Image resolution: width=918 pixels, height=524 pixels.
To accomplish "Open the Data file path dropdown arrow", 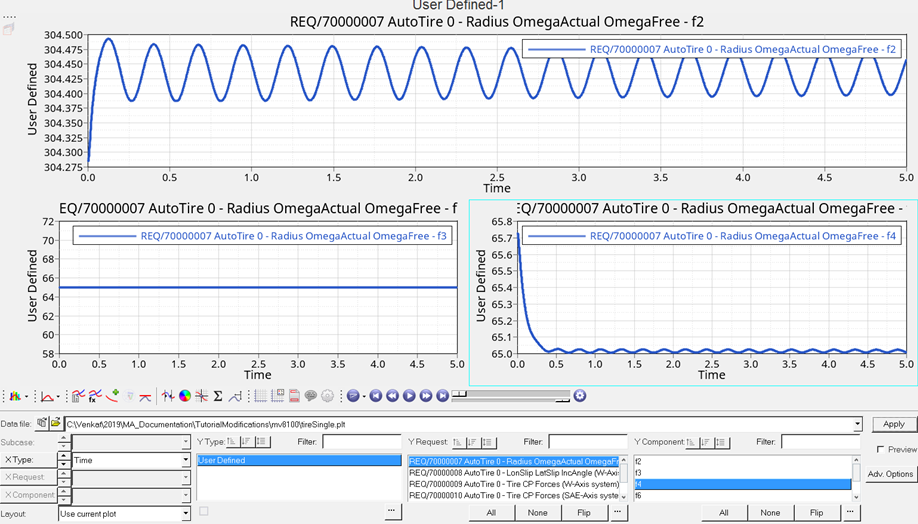I will coord(857,425).
